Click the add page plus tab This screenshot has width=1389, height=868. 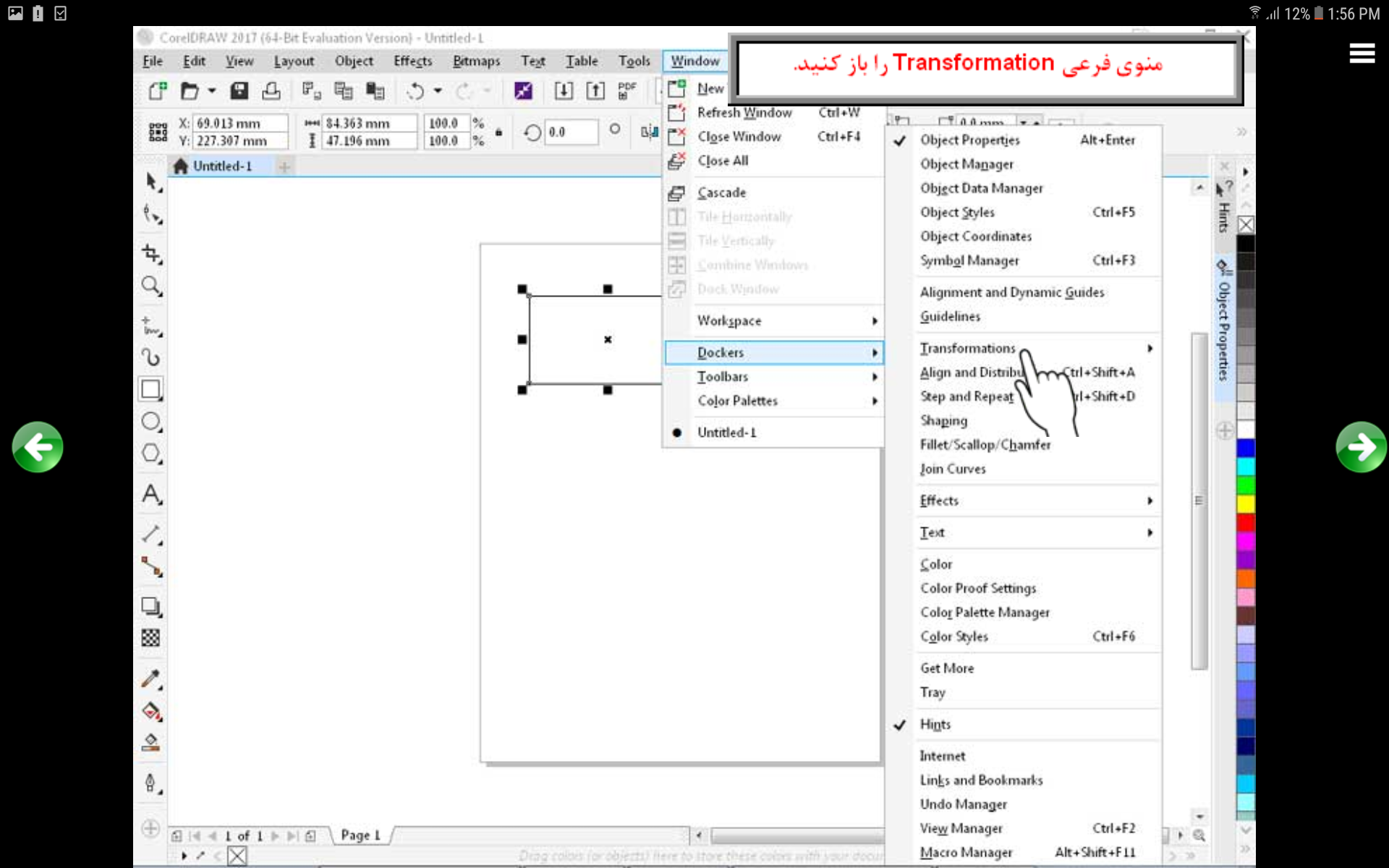click(285, 167)
